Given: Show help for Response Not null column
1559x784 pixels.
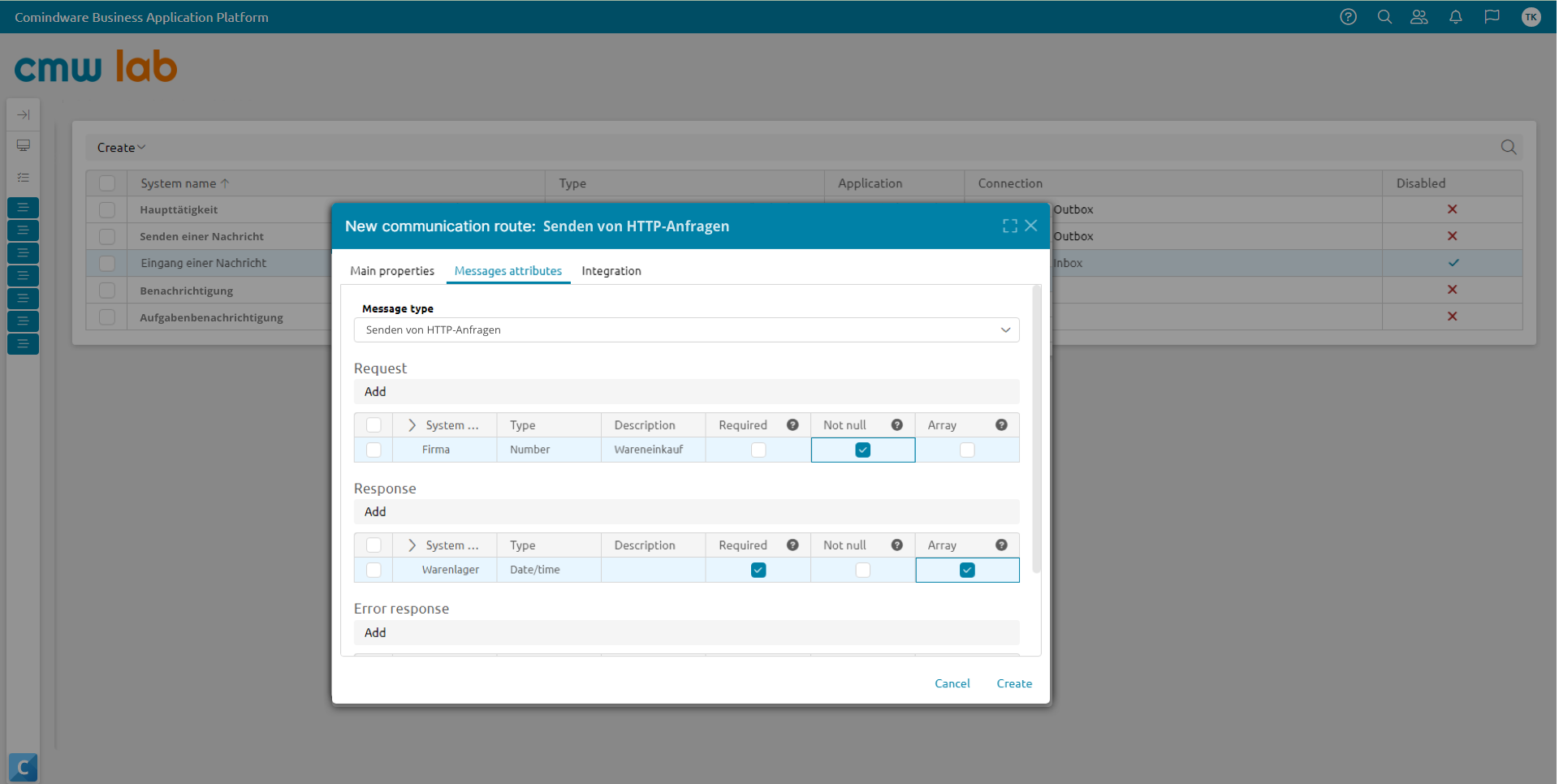Looking at the screenshot, I should click(897, 545).
